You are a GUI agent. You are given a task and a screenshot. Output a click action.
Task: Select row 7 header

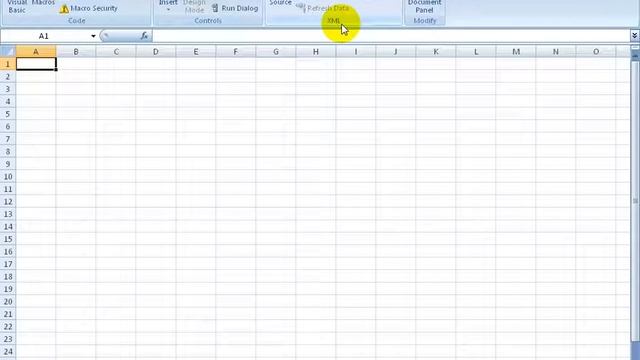pos(8,139)
